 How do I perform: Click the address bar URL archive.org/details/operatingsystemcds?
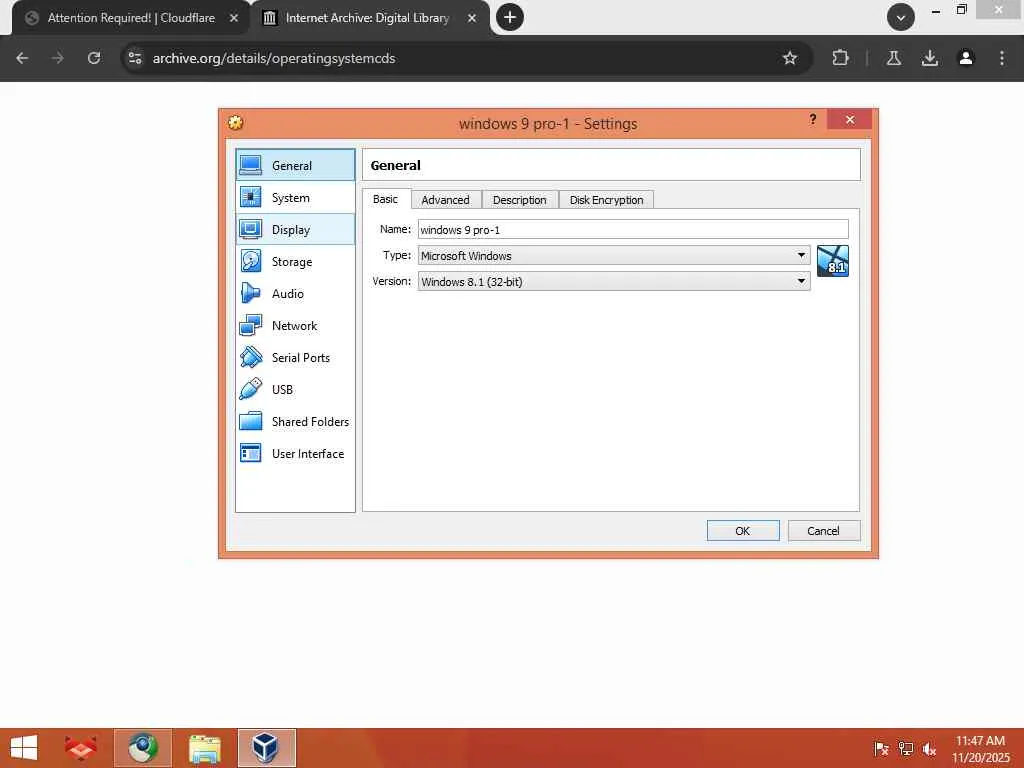click(x=274, y=58)
